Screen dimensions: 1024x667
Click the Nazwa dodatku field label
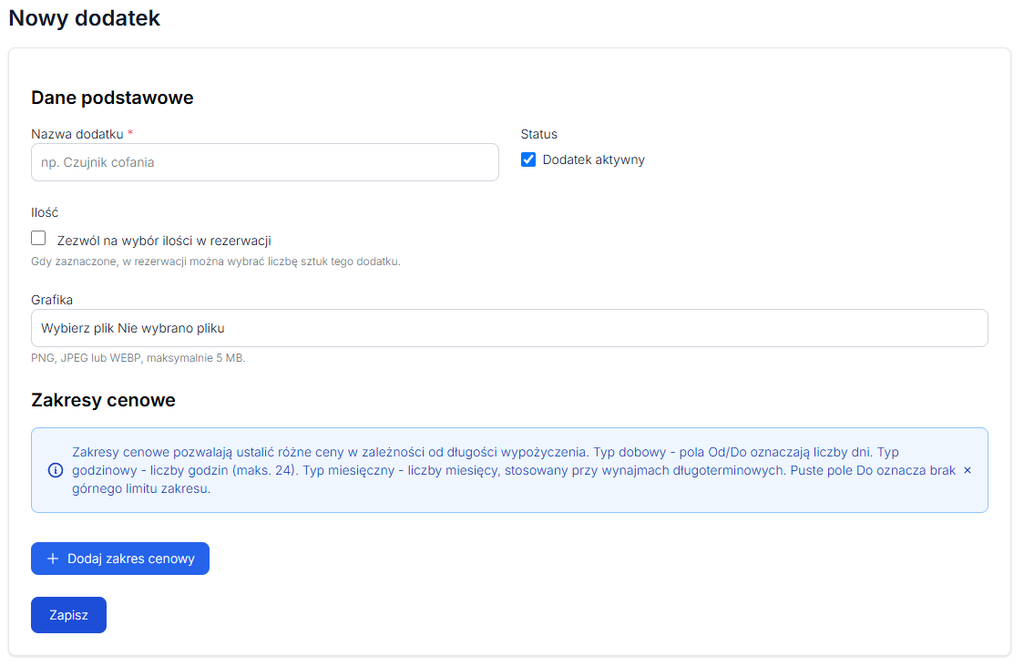[77, 134]
